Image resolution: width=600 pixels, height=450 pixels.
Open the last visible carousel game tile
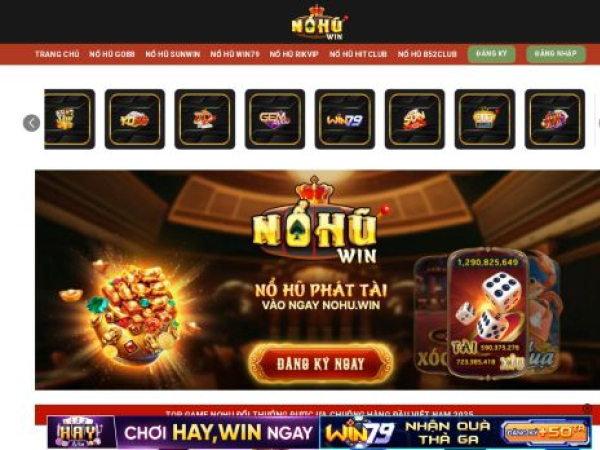[x=555, y=119]
